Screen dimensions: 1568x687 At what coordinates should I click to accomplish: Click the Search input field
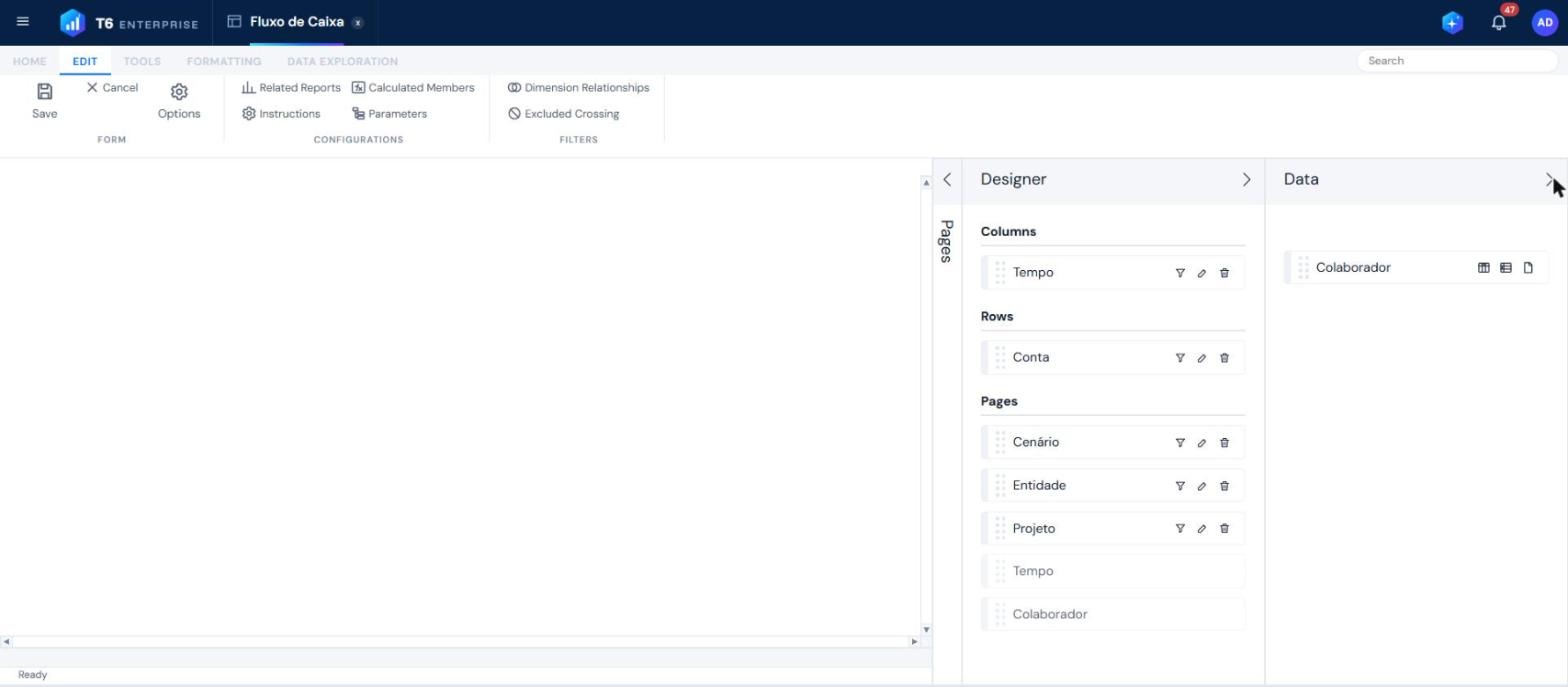click(1456, 61)
